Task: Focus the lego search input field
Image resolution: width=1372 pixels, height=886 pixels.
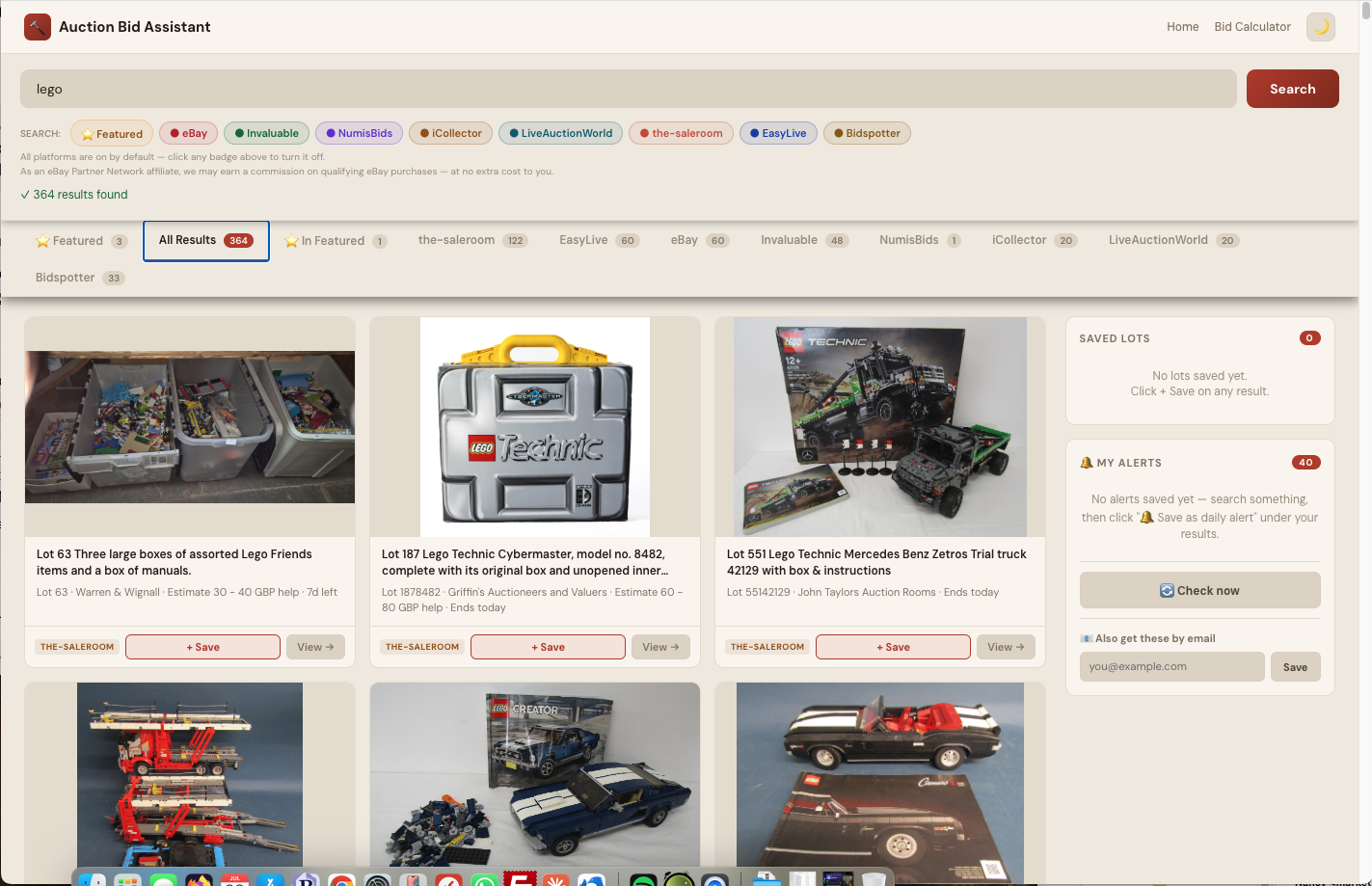Action: coord(629,89)
